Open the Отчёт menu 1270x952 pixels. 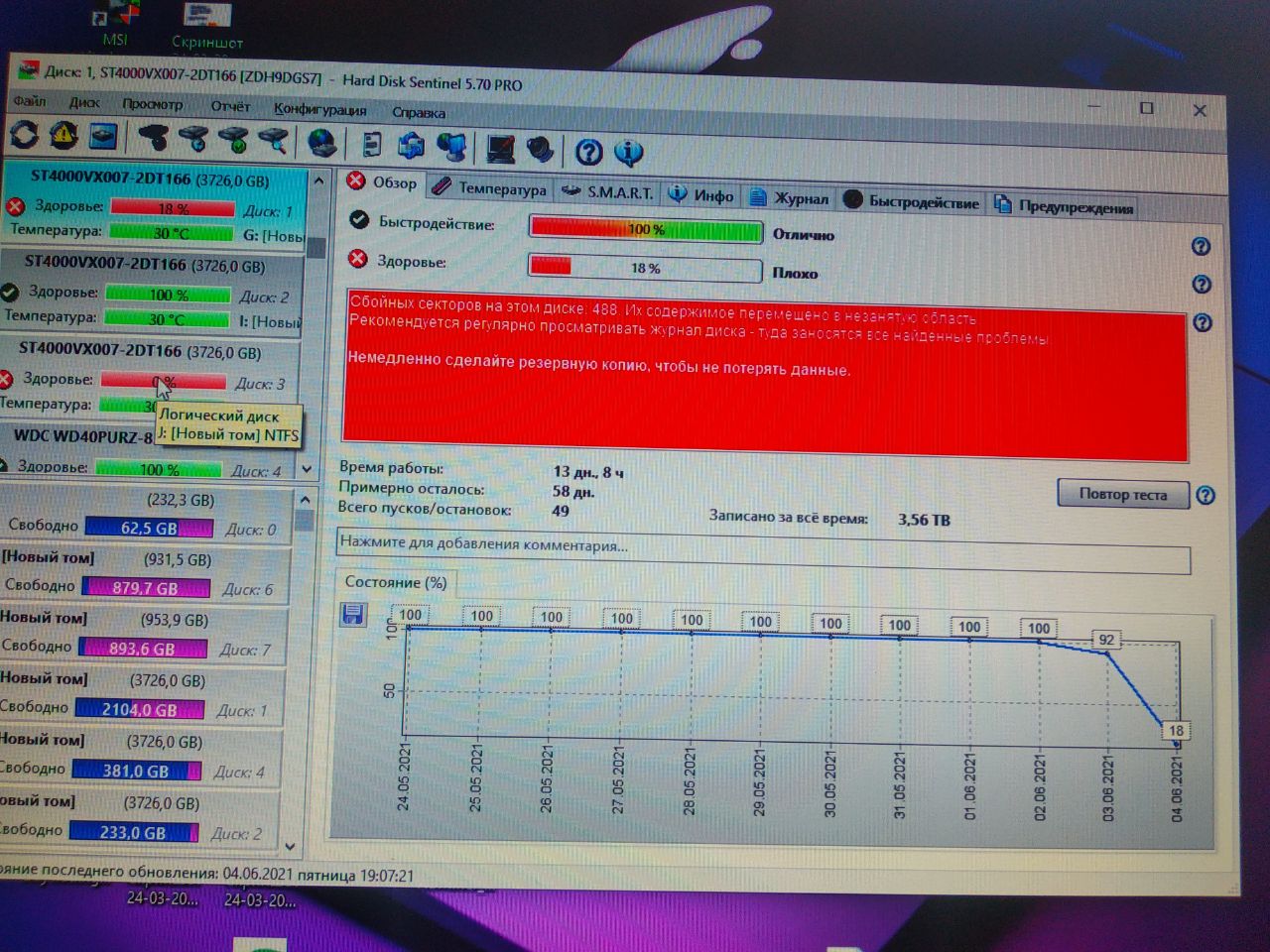pos(230,106)
